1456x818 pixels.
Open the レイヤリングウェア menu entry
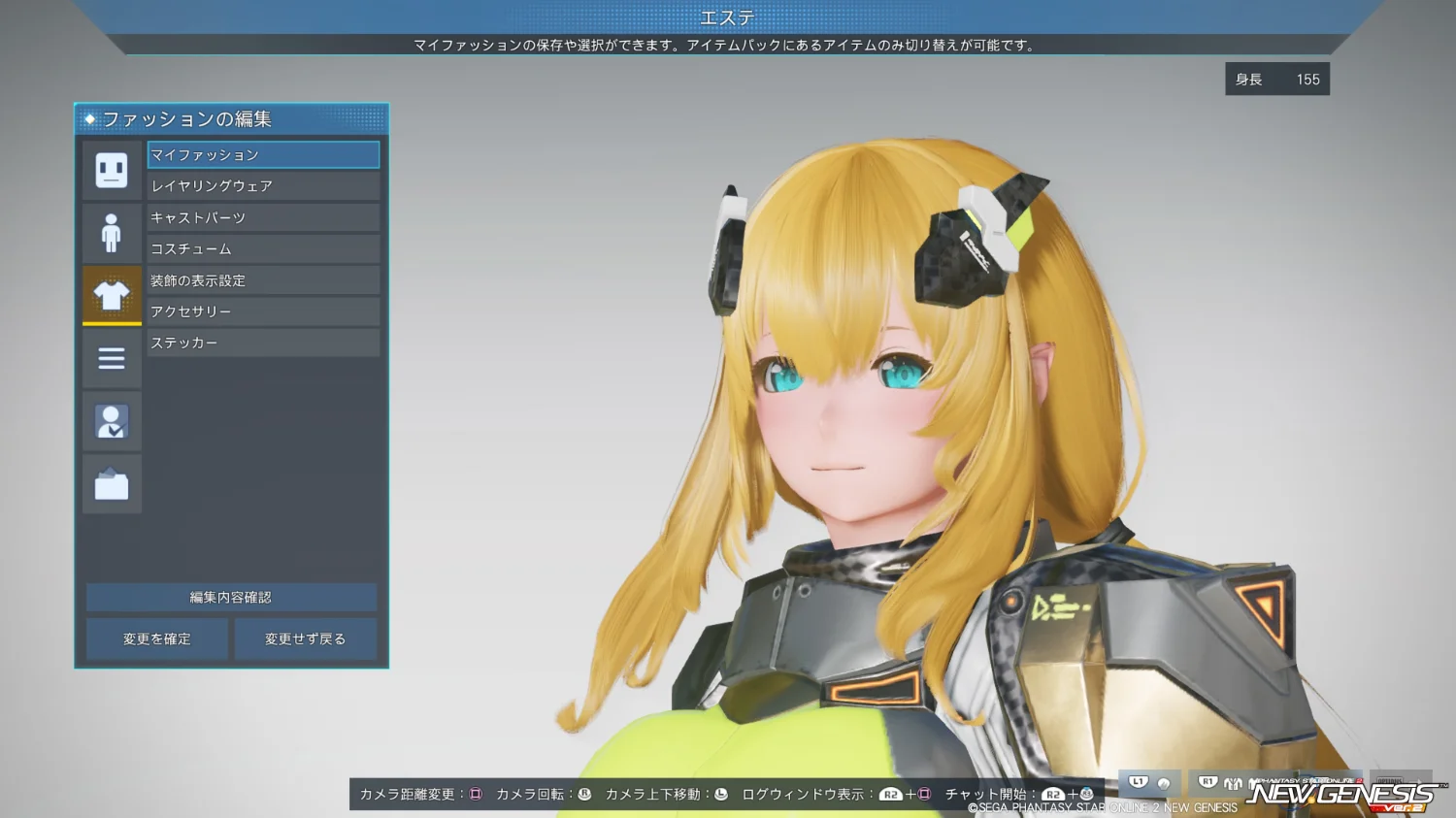[263, 186]
